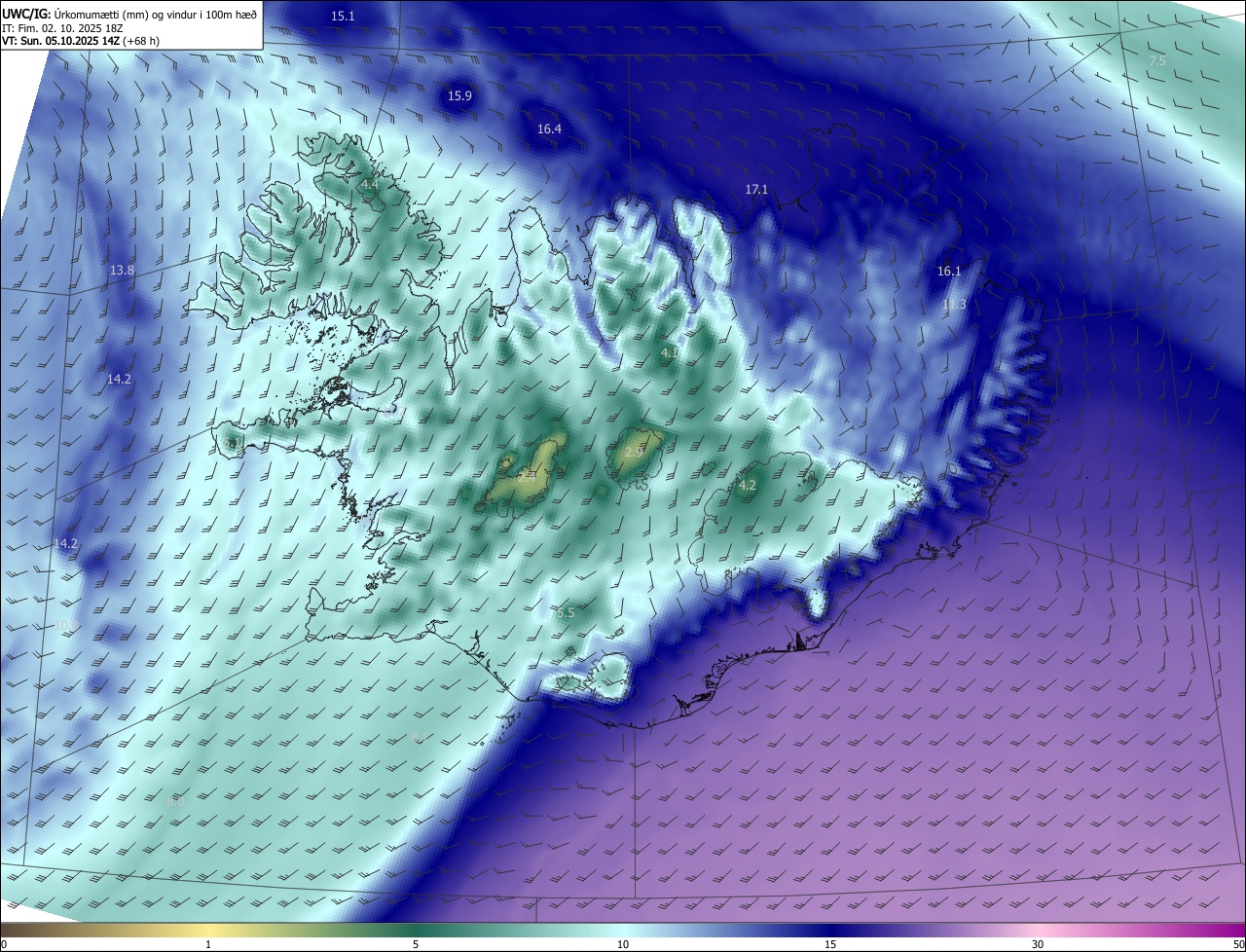This screenshot has width=1246, height=952.
Task: Select the 4.4 value on the Westfjords
Action: (x=369, y=184)
